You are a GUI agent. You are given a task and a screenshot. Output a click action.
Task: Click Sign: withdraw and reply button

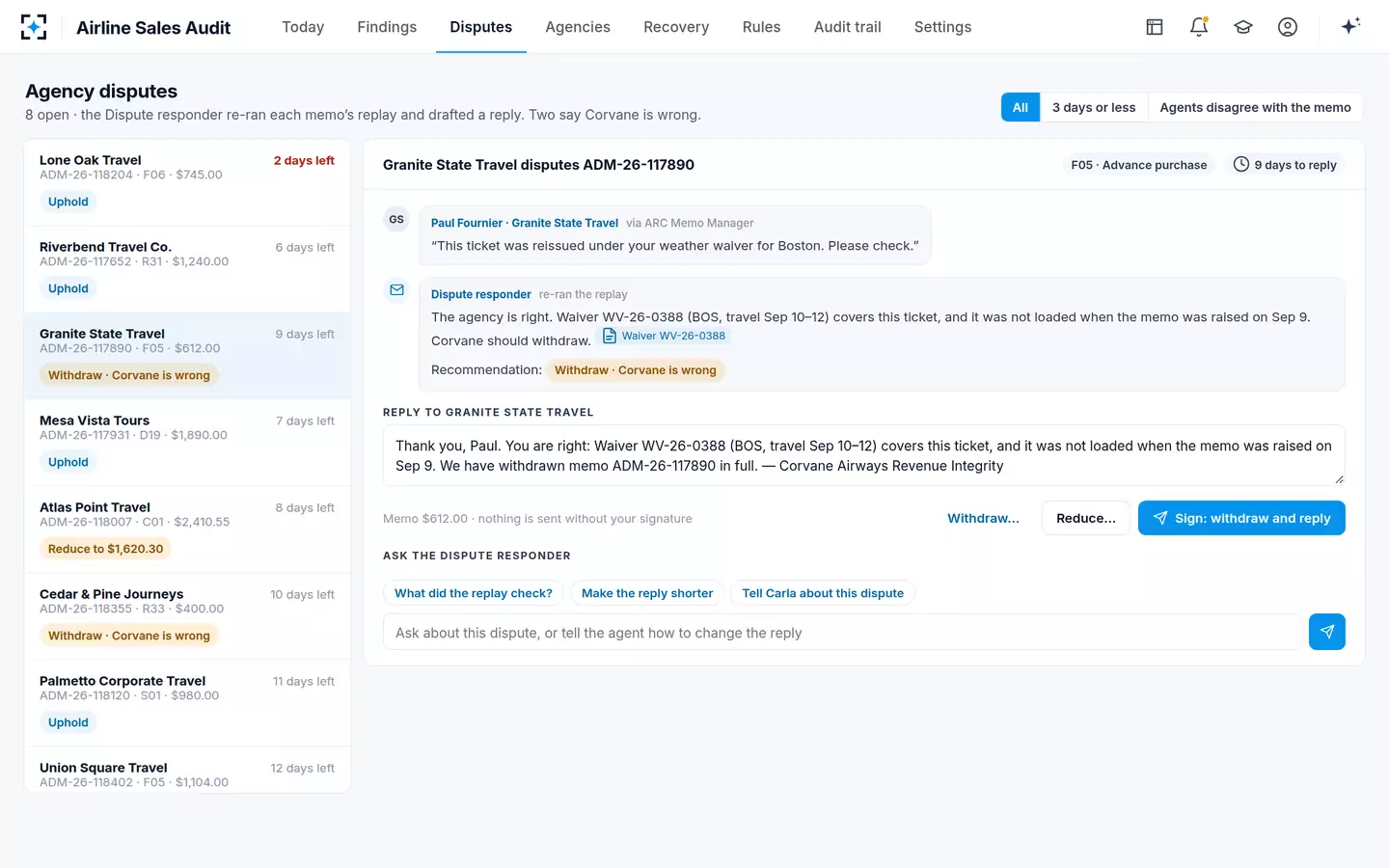[1241, 518]
